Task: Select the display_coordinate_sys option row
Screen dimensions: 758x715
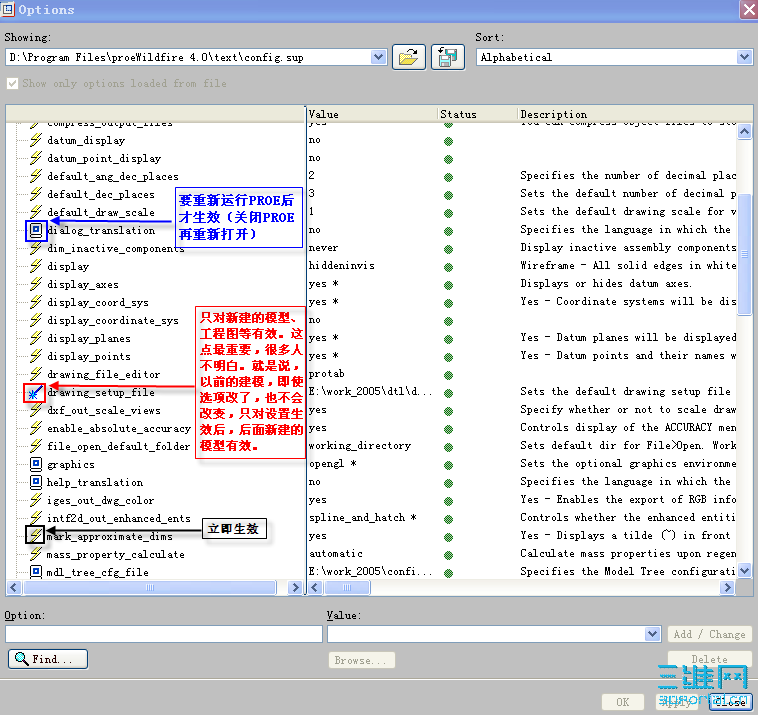Action: (x=113, y=321)
